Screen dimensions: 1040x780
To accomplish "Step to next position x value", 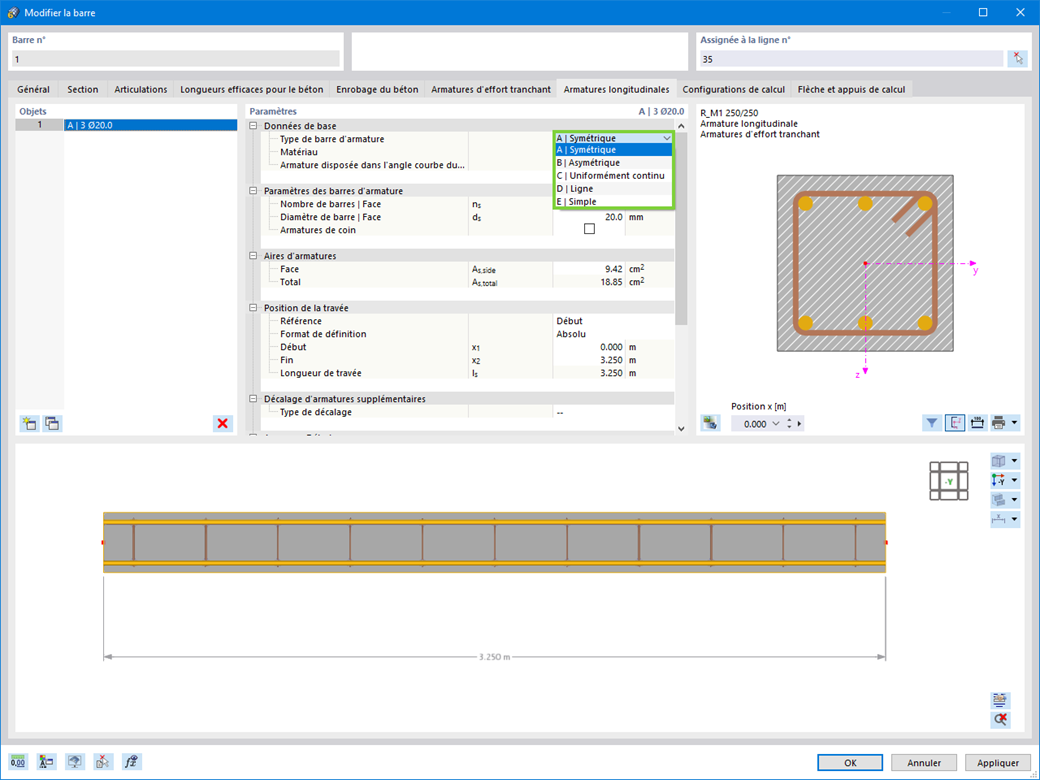I will pyautogui.click(x=800, y=424).
